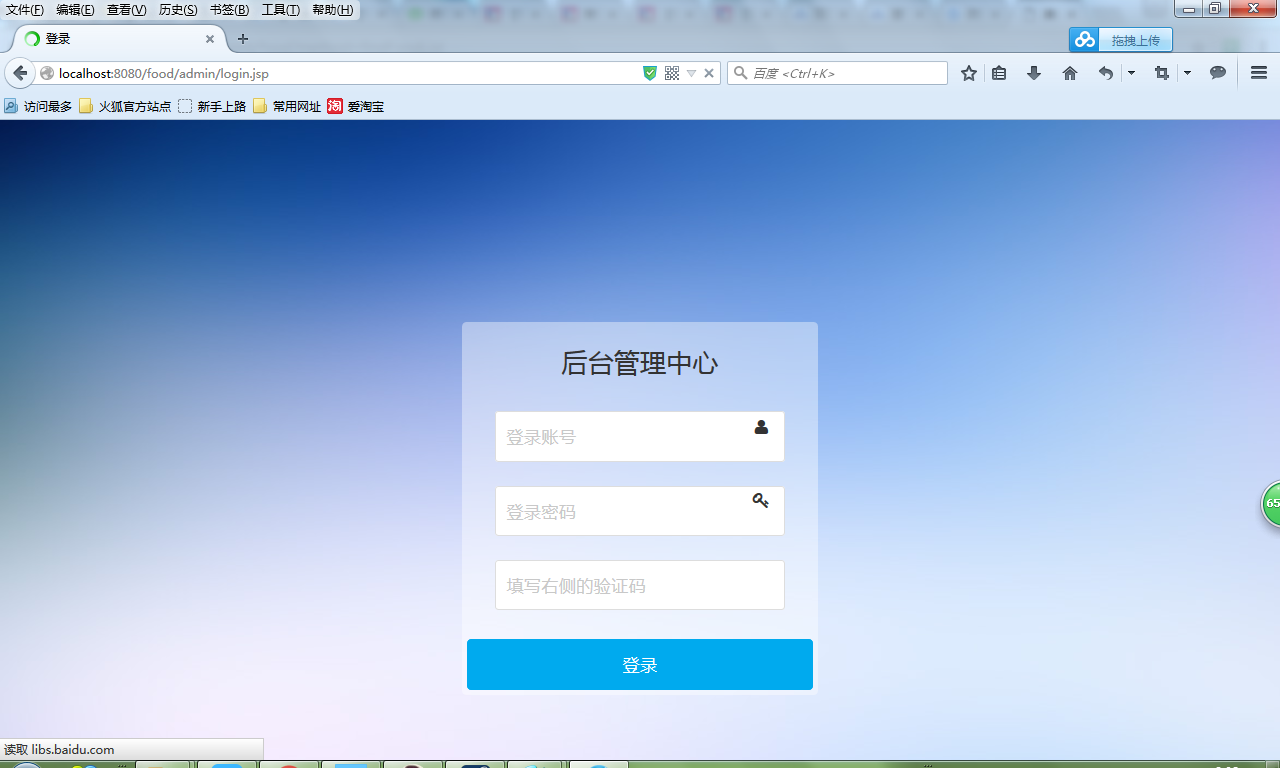The height and width of the screenshot is (768, 1280).
Task: Click the blue 登录 submit button
Action: click(640, 665)
